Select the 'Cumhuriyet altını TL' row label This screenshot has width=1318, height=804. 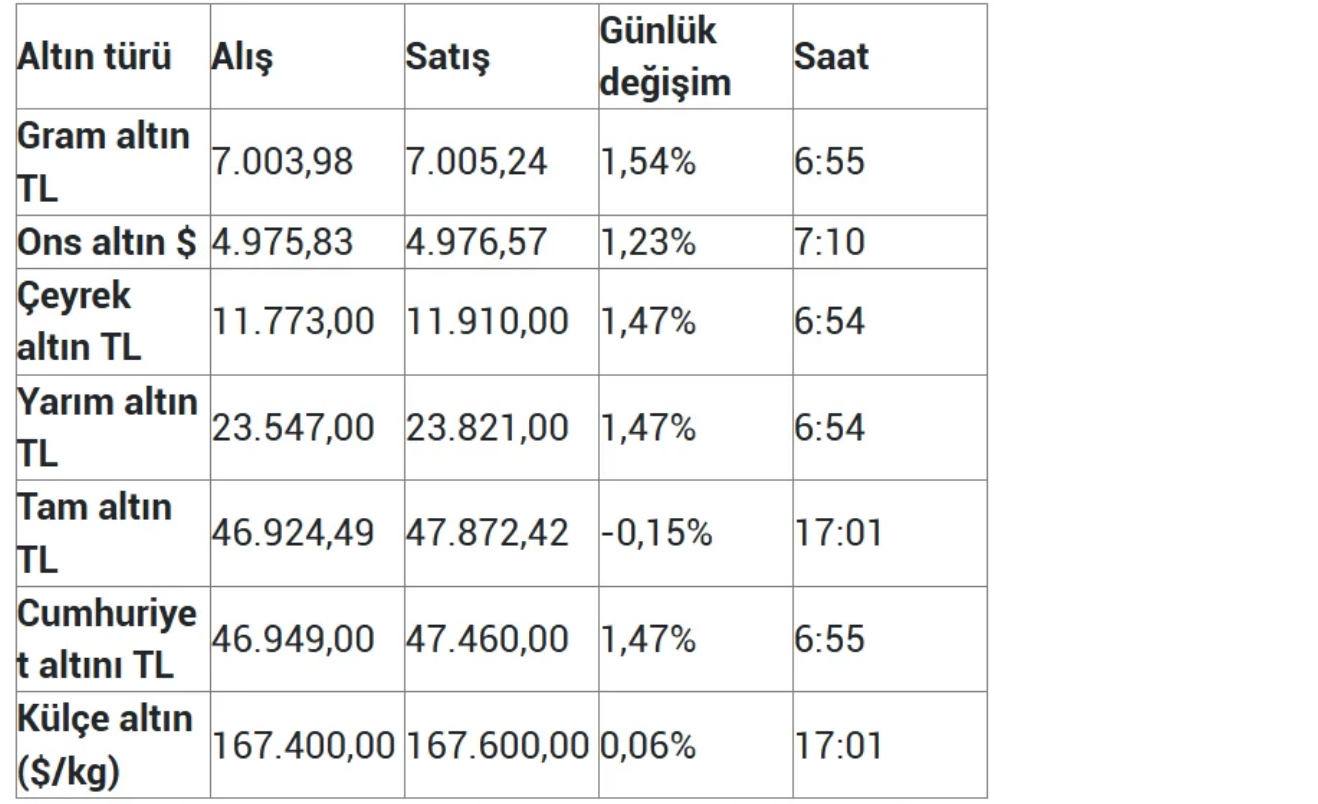point(107,639)
